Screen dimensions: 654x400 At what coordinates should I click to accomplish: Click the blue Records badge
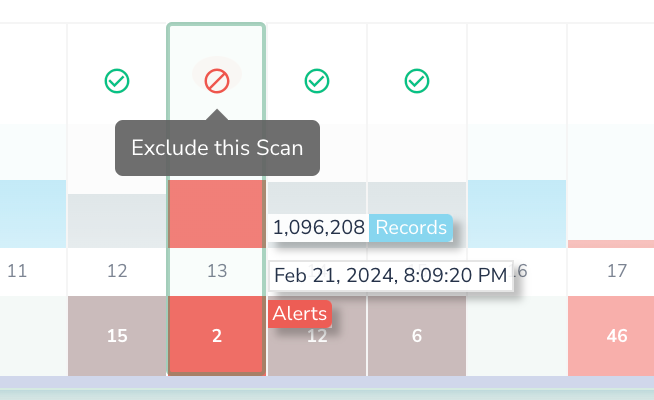coord(411,228)
